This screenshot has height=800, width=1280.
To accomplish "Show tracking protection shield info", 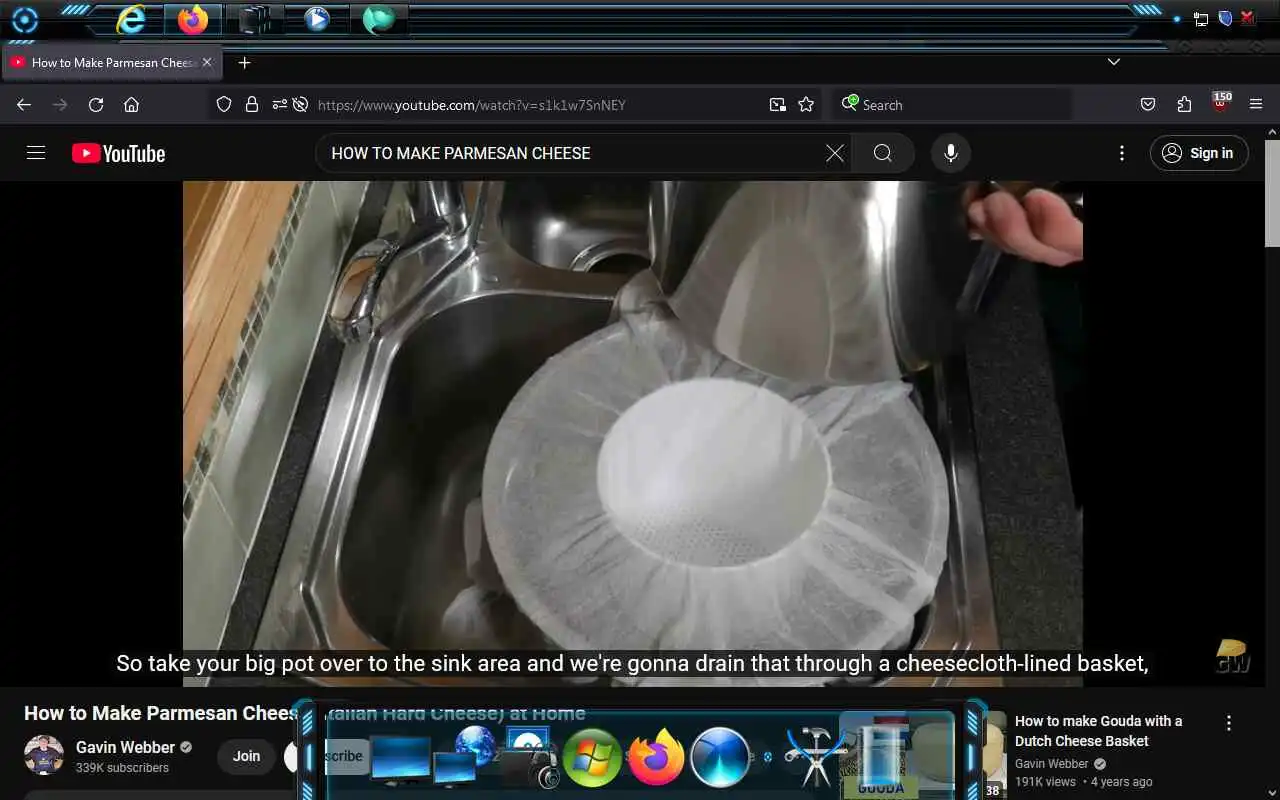I will point(224,105).
